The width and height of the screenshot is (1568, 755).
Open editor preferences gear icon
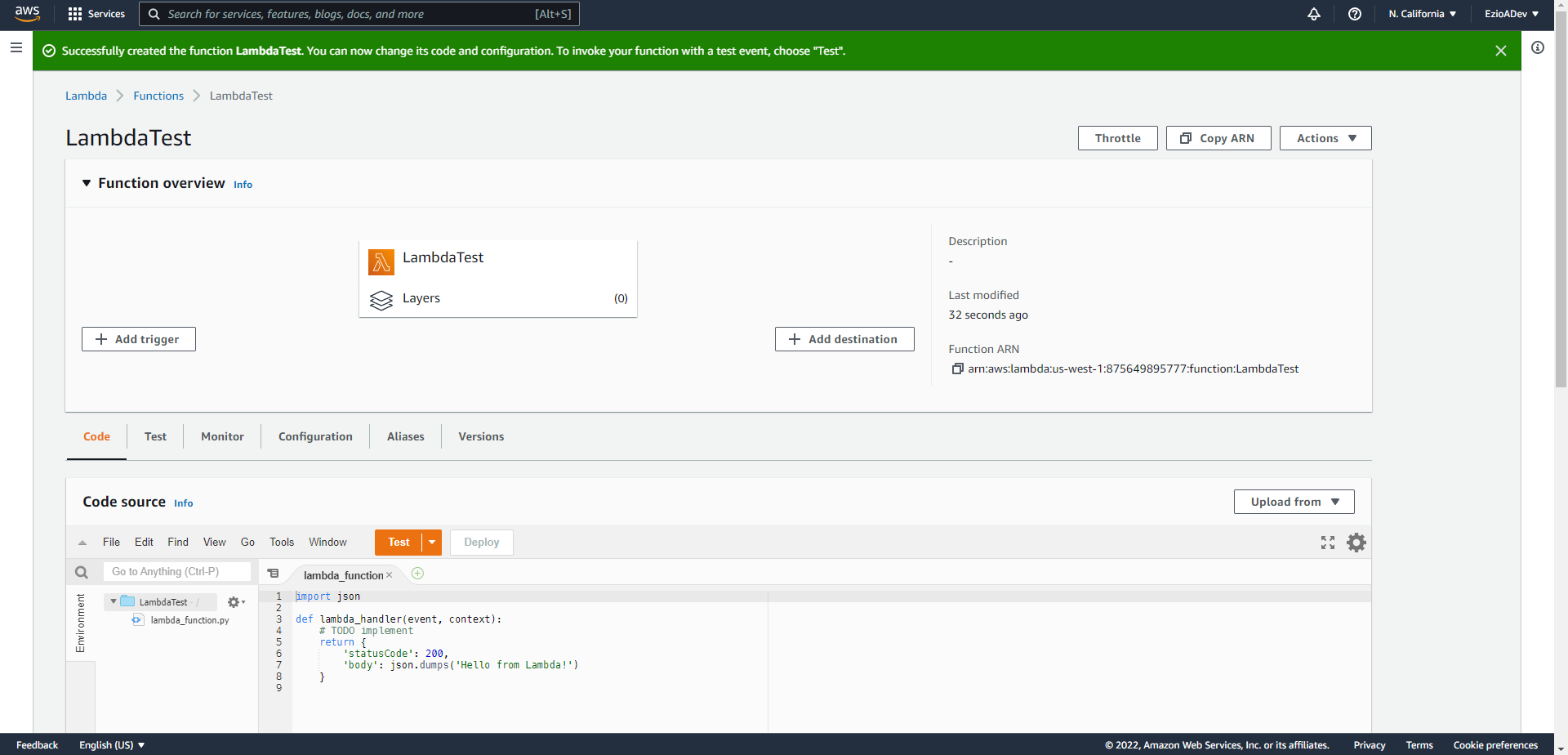tap(1356, 543)
